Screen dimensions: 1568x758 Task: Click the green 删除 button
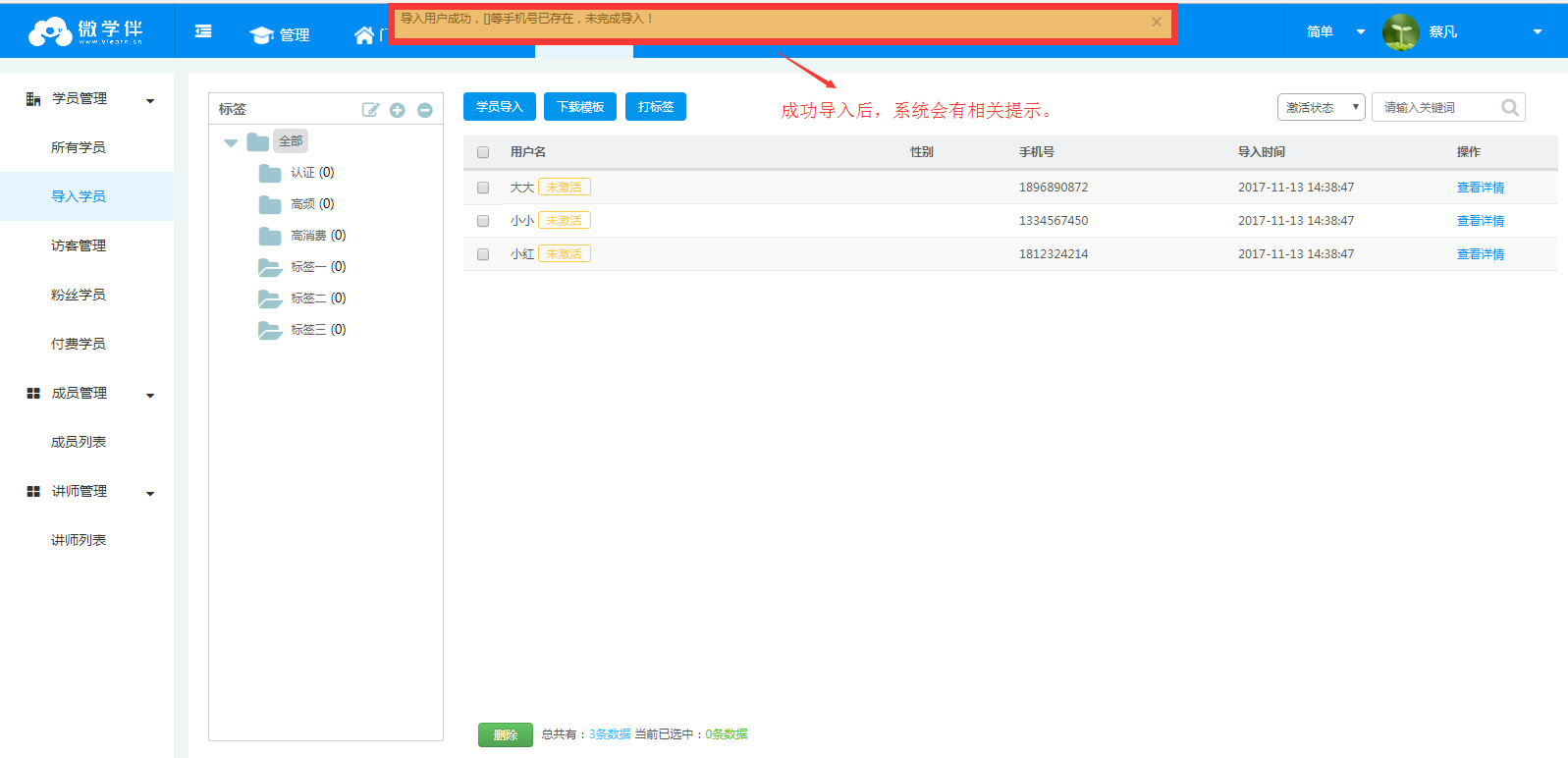506,734
